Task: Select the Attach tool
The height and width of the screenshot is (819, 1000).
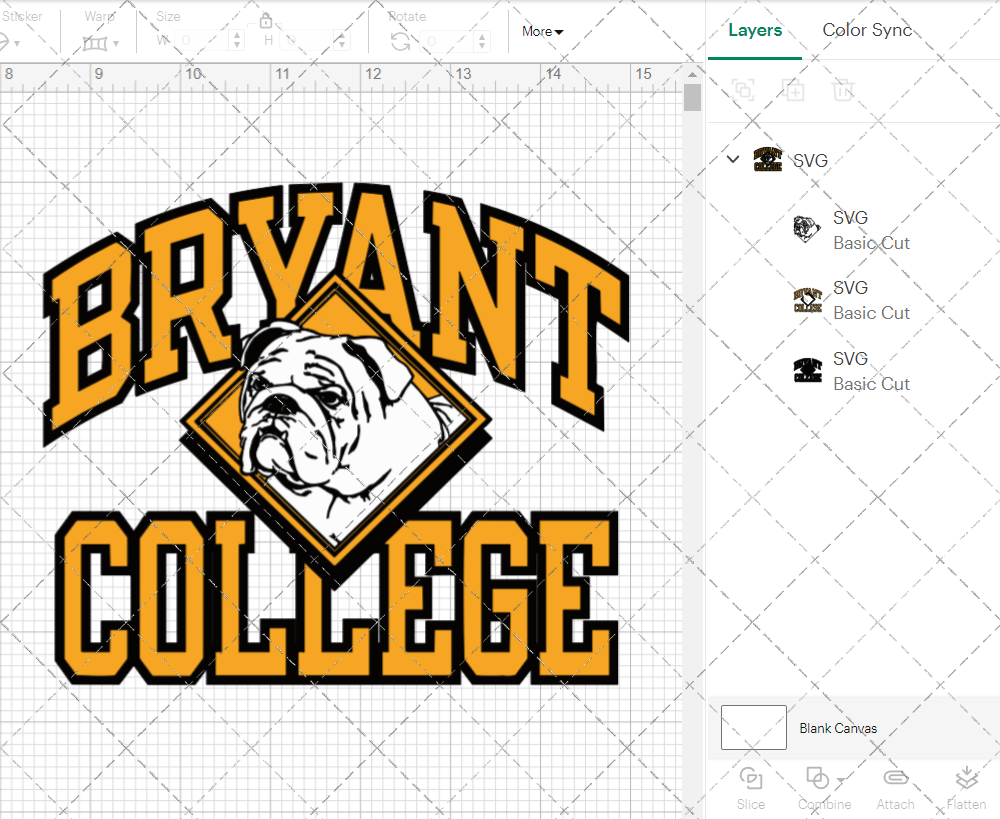Action: pos(895,788)
